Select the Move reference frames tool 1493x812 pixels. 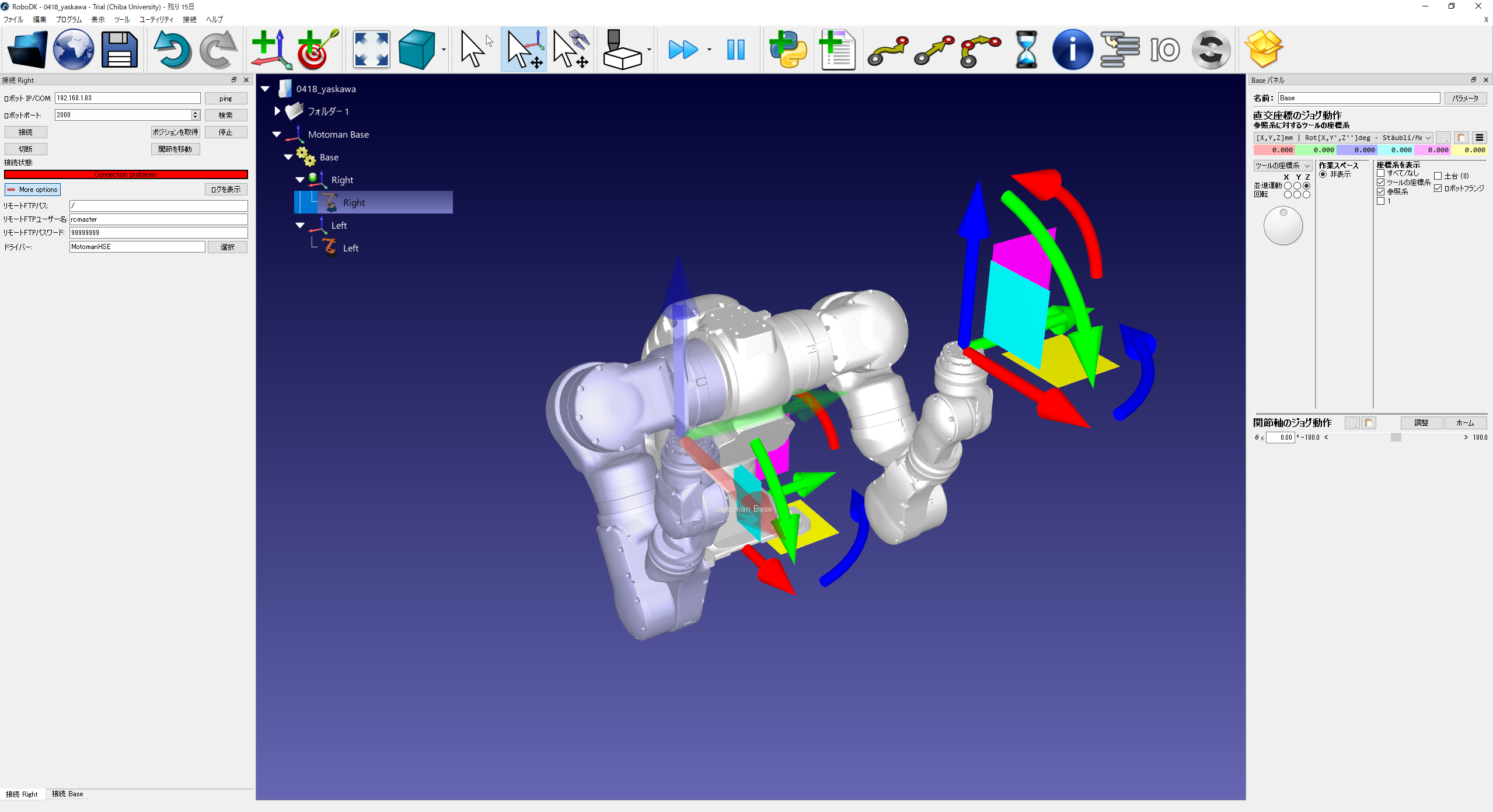point(524,50)
